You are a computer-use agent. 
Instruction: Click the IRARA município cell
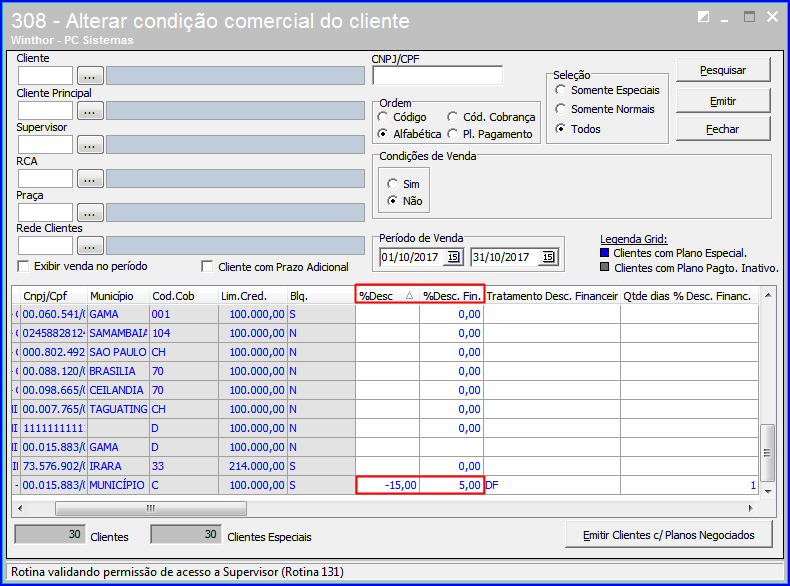tap(118, 466)
